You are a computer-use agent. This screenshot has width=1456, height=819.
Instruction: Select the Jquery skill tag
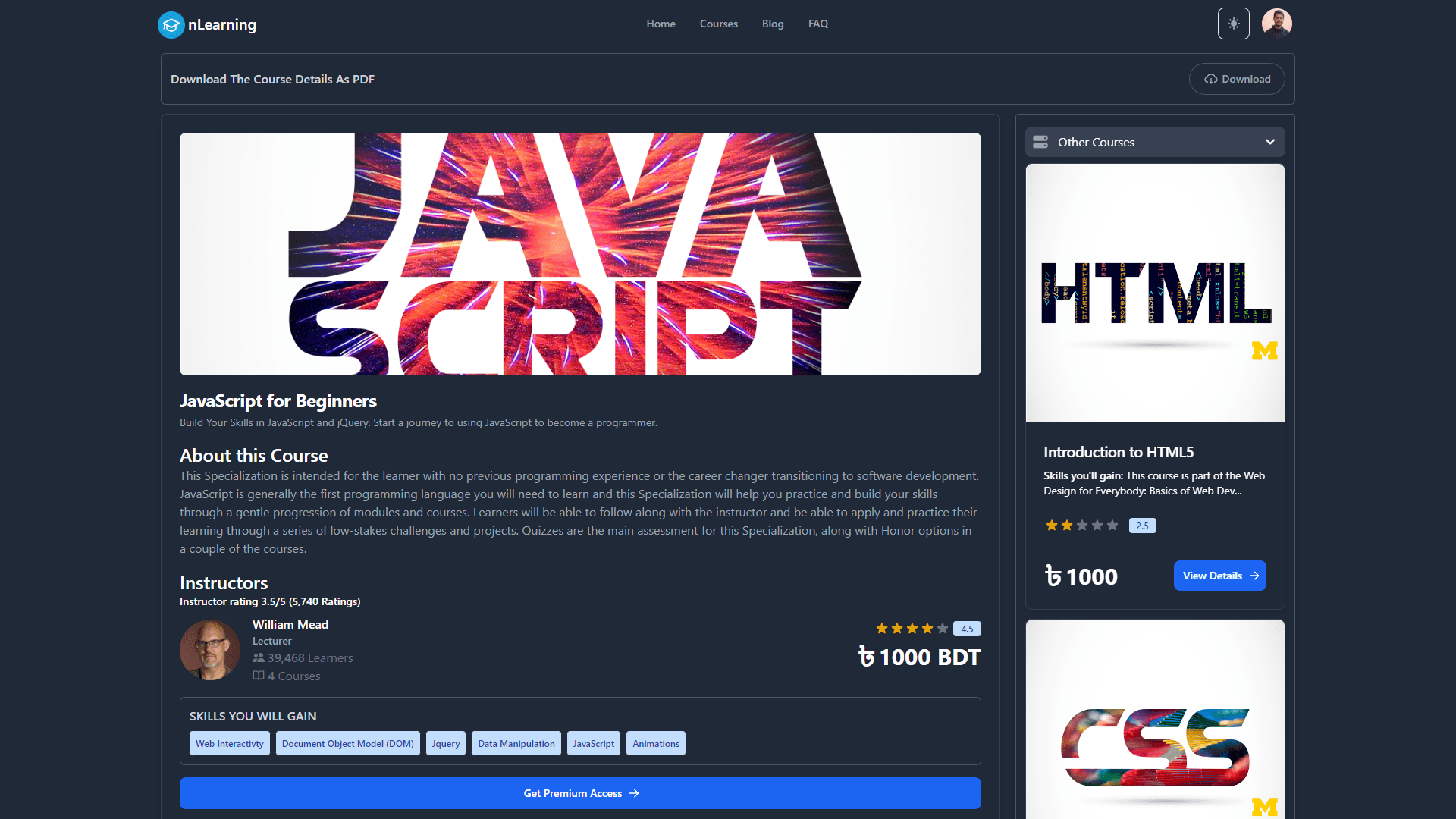[x=445, y=743]
